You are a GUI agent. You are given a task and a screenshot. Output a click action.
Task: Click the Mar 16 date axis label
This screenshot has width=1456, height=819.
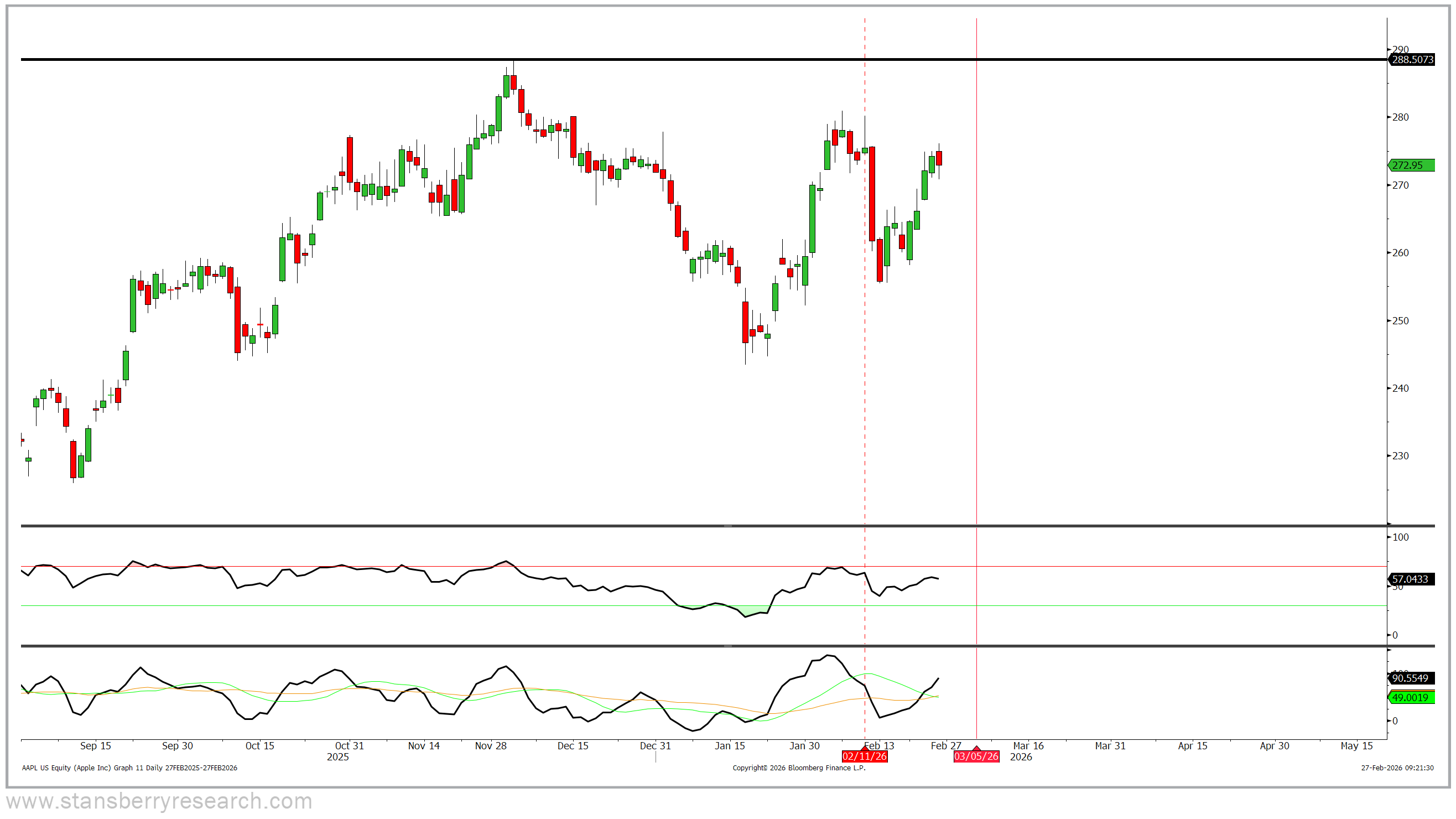click(1028, 745)
